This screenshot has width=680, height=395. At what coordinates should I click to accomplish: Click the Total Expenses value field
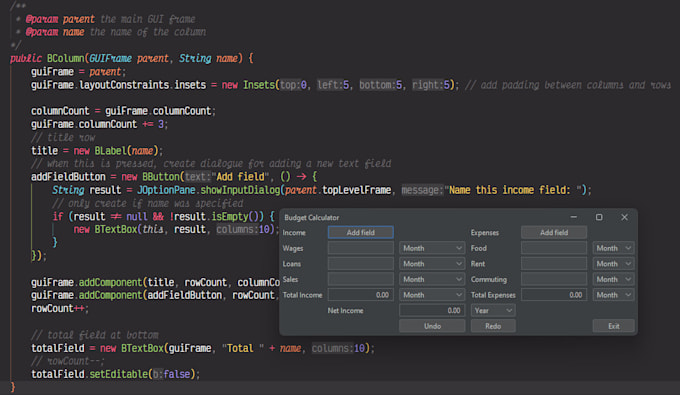554,295
